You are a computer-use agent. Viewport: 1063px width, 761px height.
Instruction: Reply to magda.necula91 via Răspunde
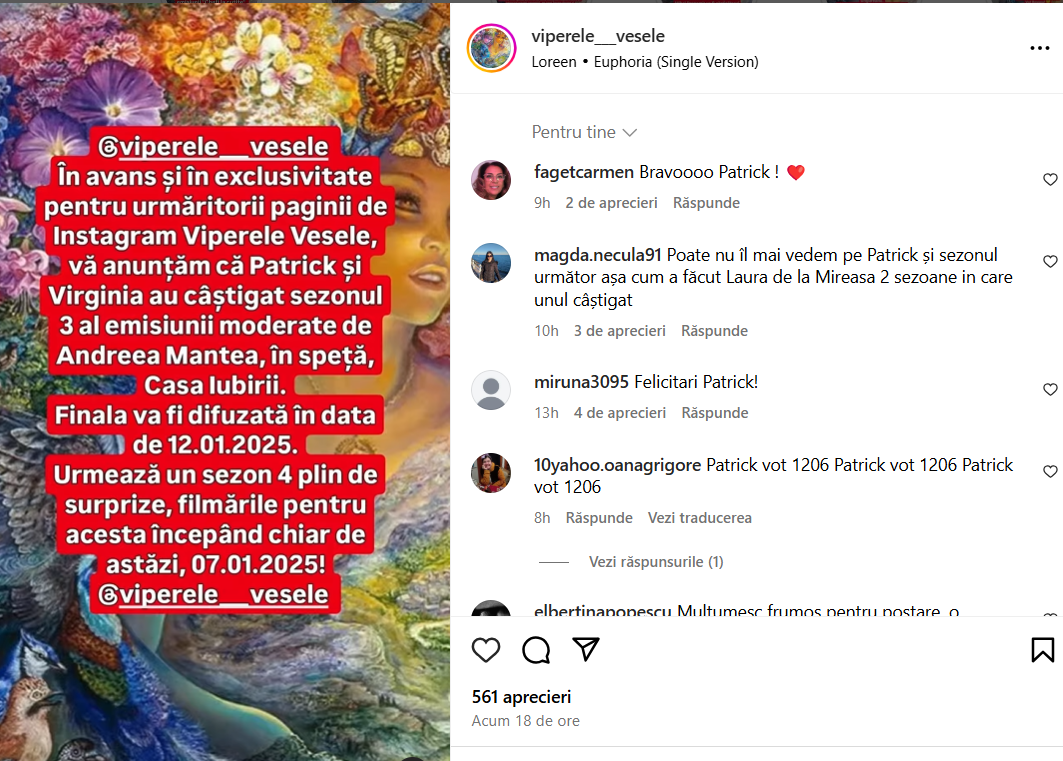click(714, 331)
